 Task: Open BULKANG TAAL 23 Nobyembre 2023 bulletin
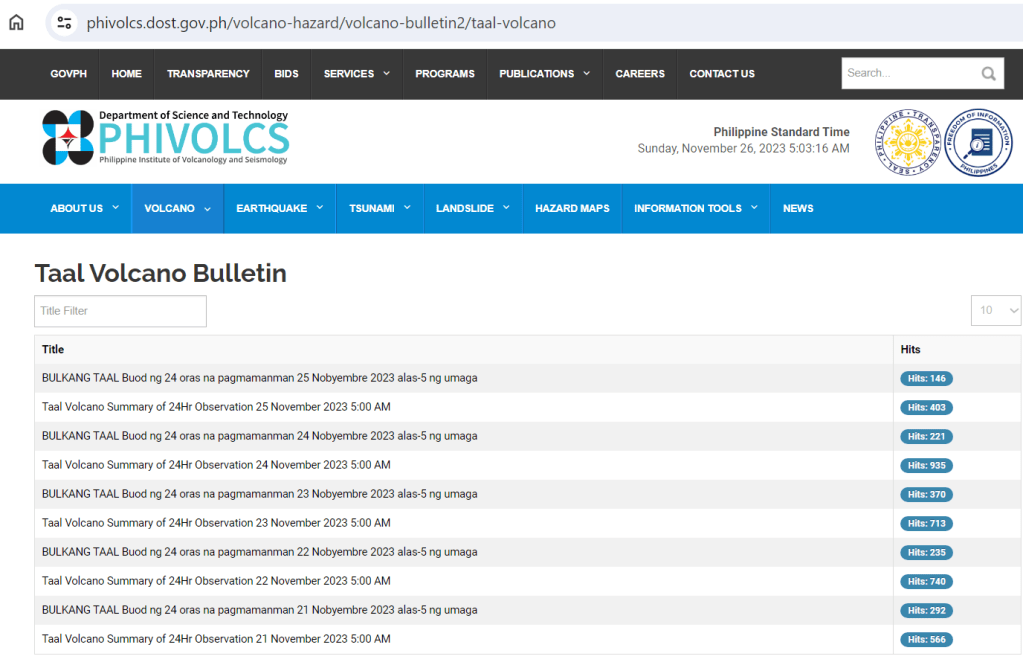point(259,494)
